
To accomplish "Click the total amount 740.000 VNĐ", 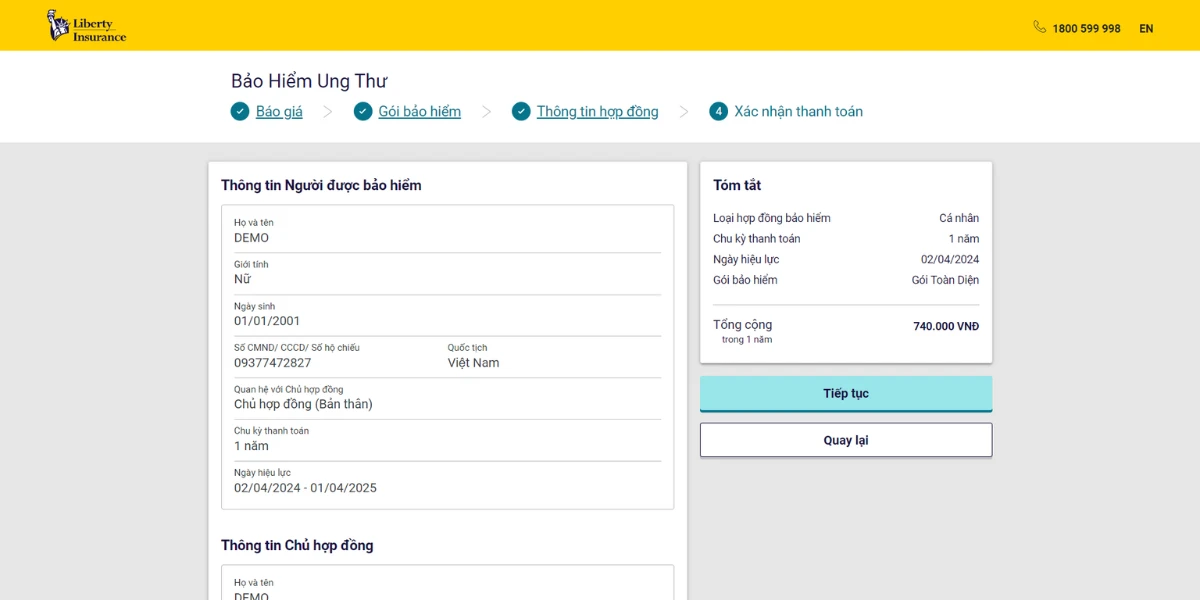I will (x=946, y=327).
